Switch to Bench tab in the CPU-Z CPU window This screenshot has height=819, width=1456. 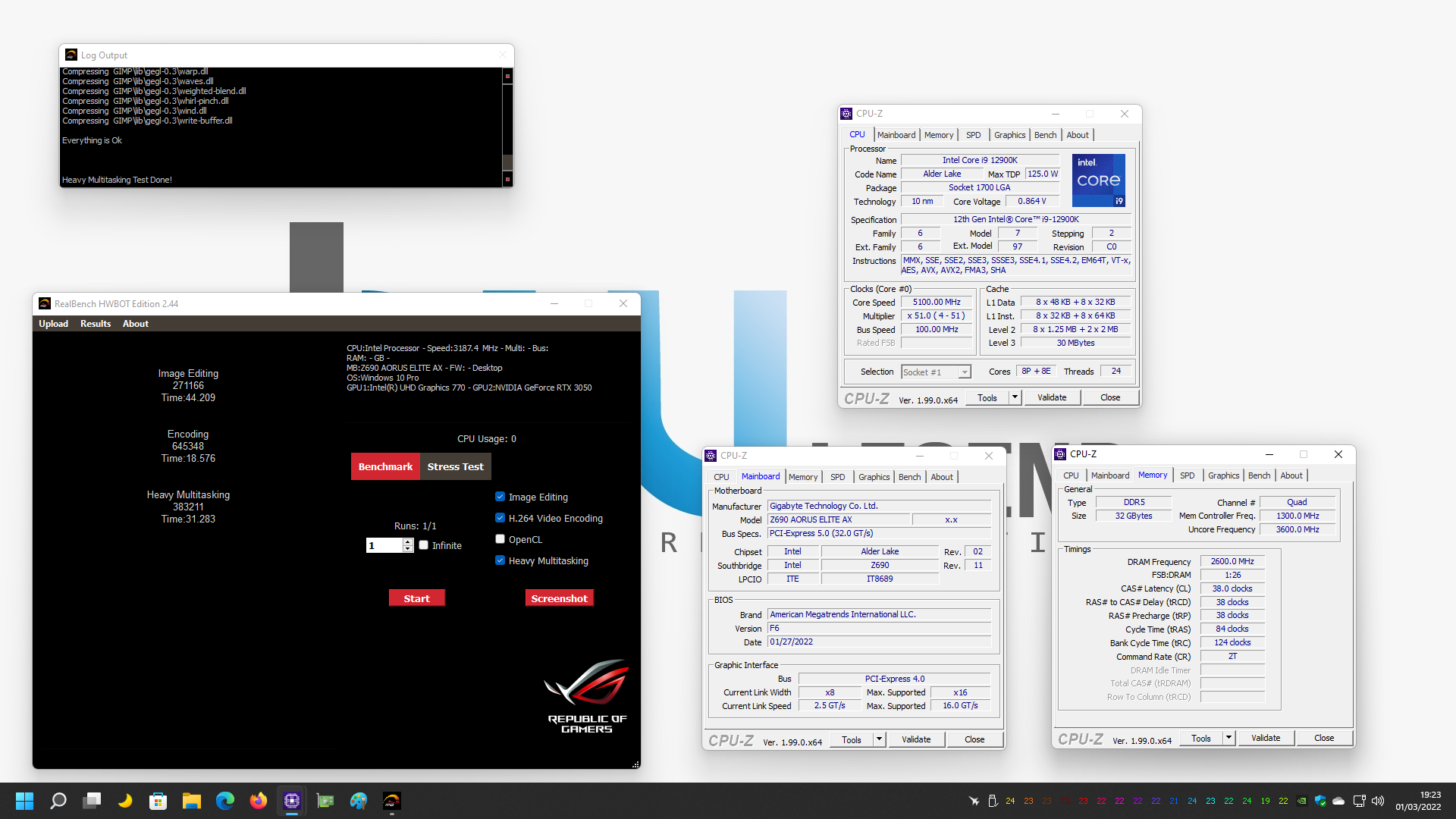click(1045, 135)
